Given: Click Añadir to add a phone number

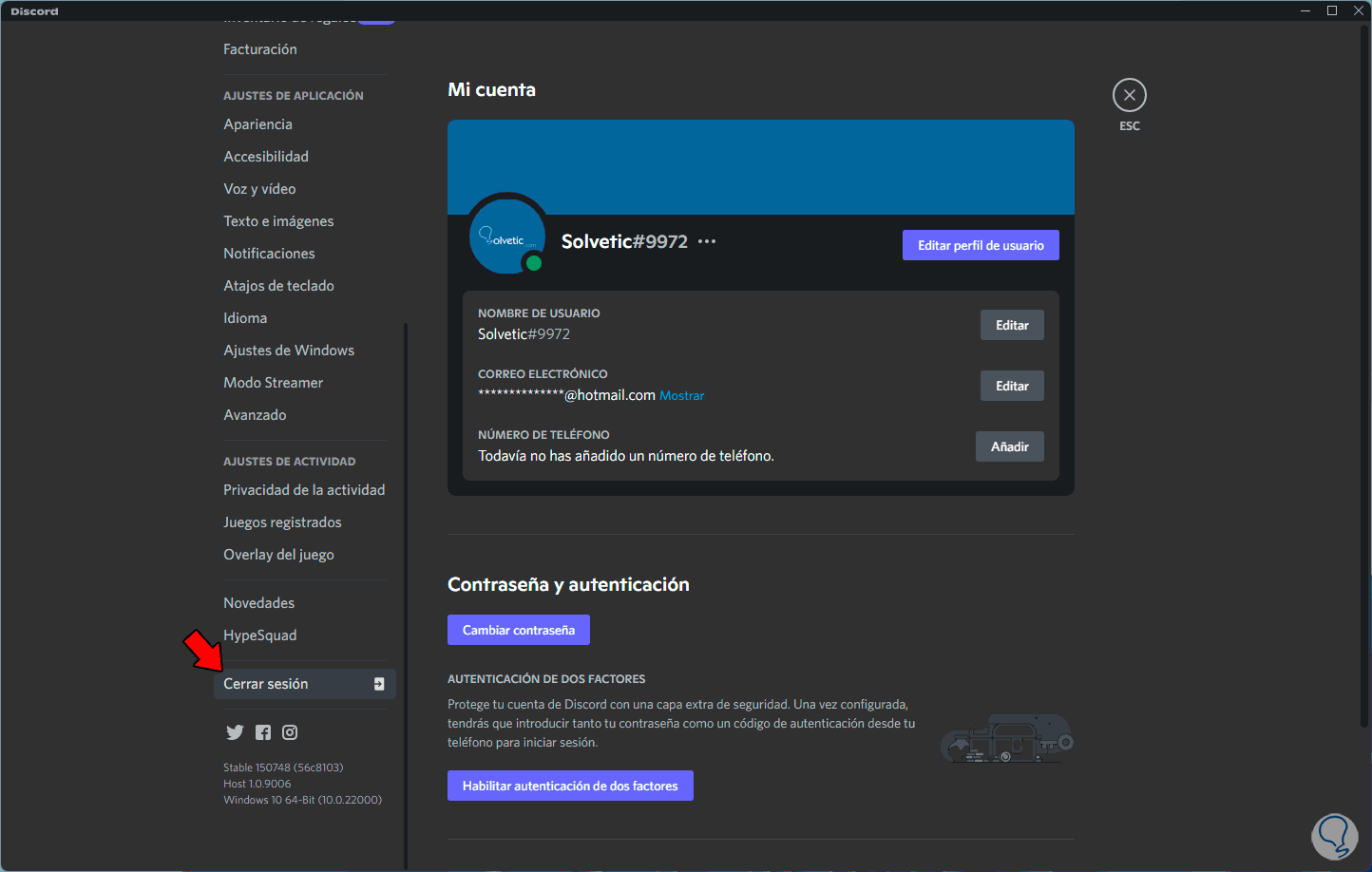Looking at the screenshot, I should pyautogui.click(x=1010, y=446).
